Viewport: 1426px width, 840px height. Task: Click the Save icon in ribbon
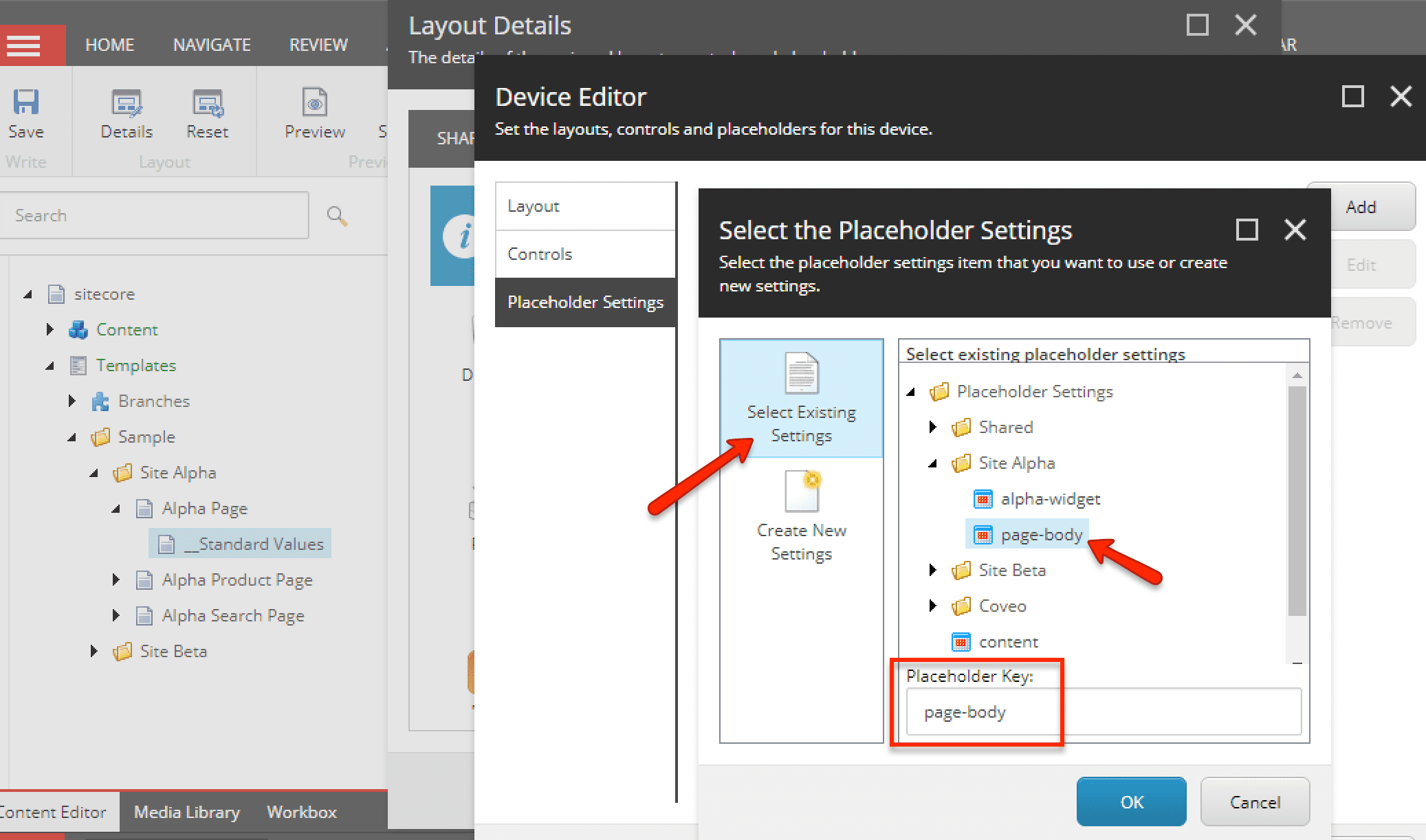tap(26, 102)
